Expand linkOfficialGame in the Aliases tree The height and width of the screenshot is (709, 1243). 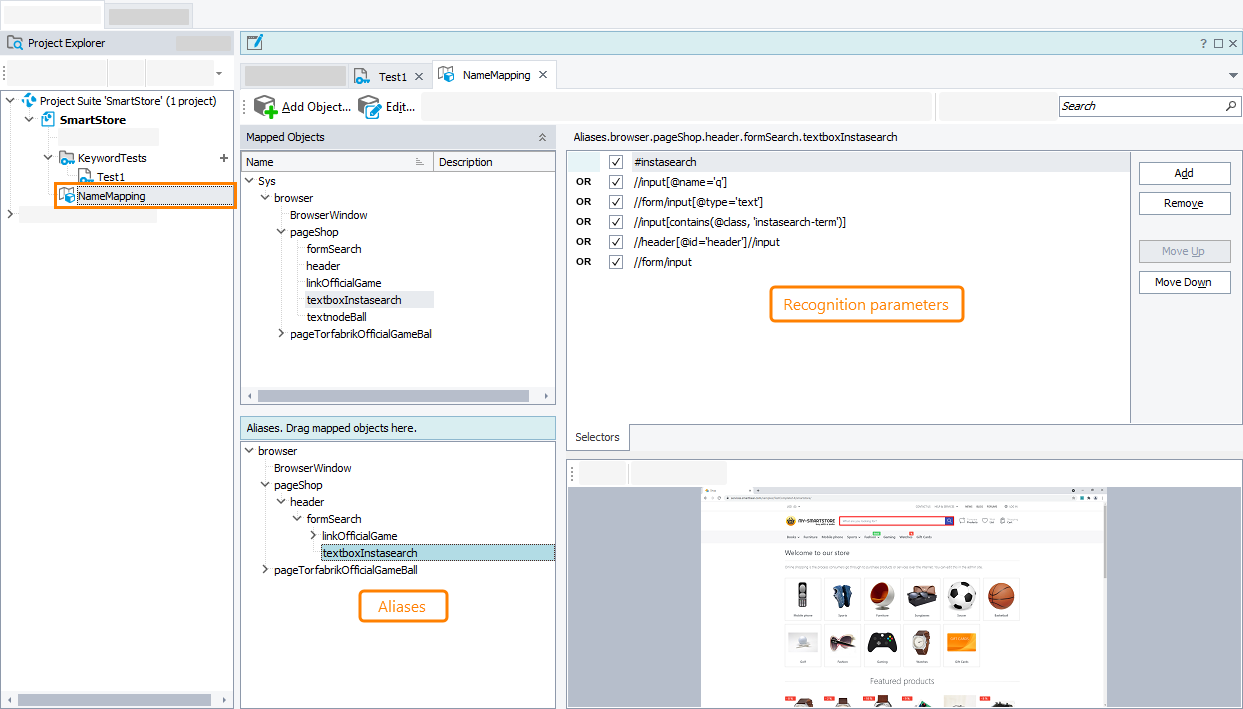(x=313, y=536)
